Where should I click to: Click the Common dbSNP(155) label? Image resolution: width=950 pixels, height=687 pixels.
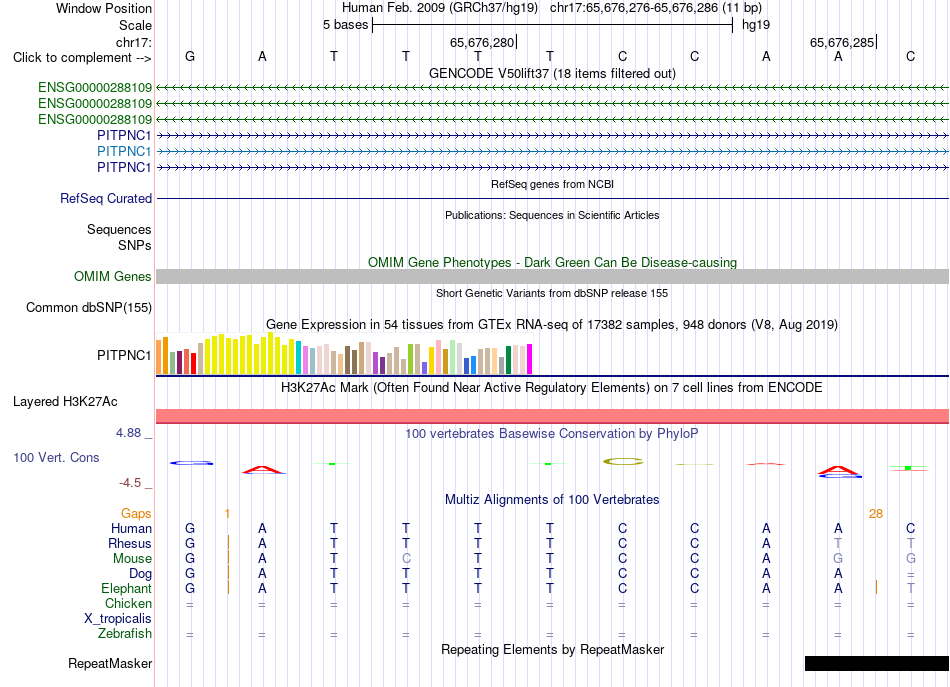tap(88, 307)
